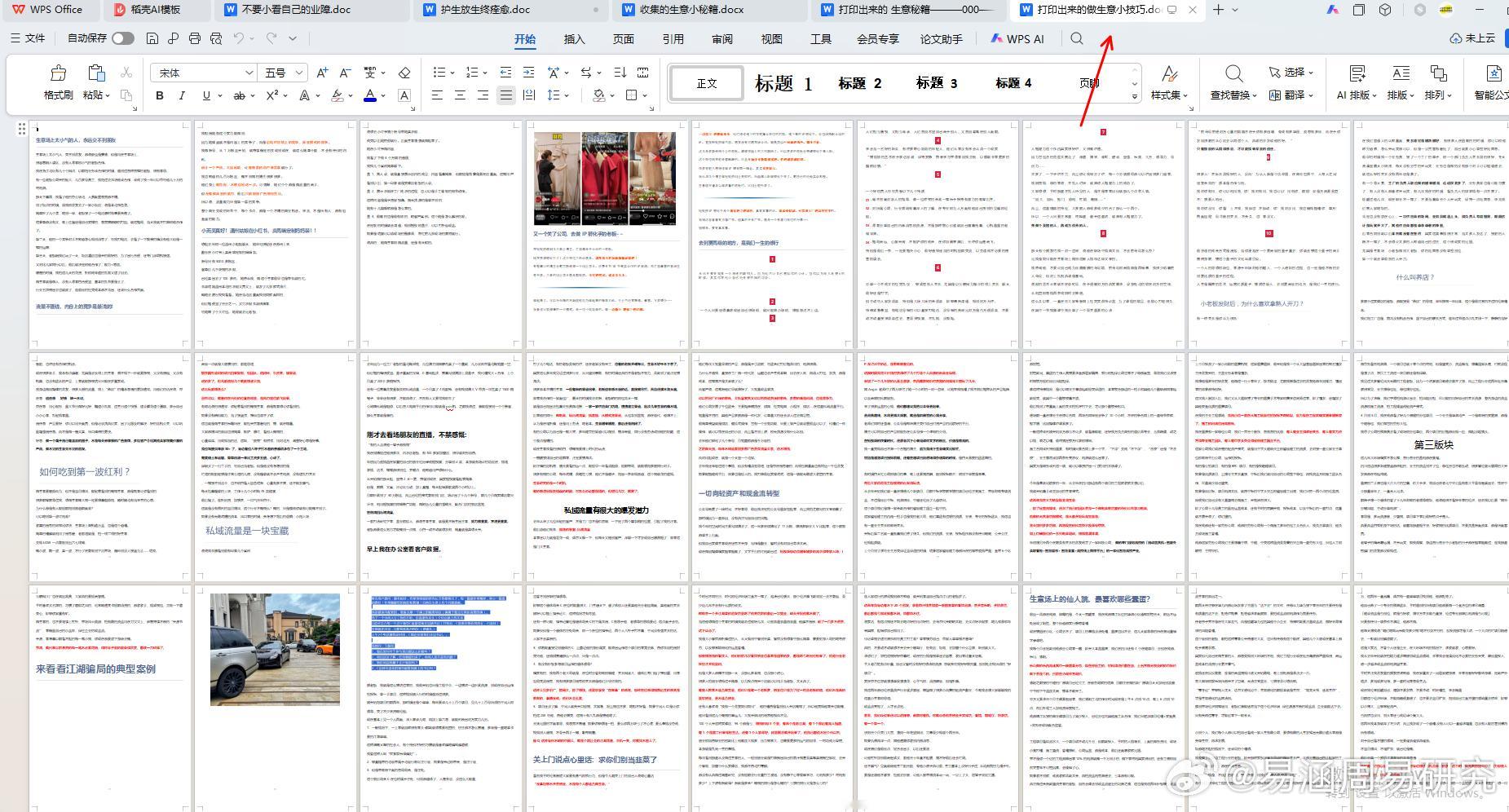Click the export-to-PDF icon in quick access bar

pyautogui.click(x=173, y=38)
